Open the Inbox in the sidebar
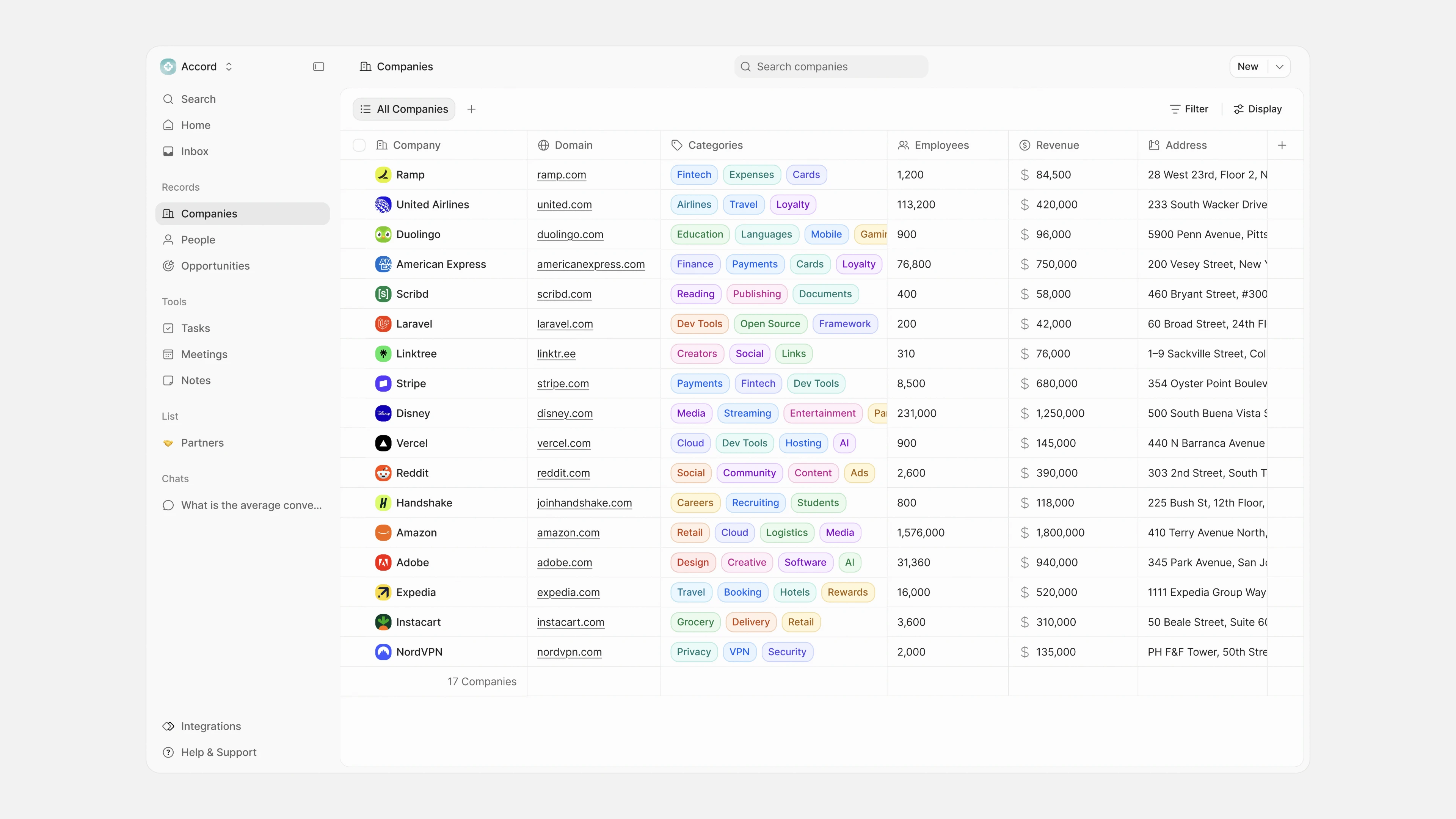 click(x=243, y=152)
